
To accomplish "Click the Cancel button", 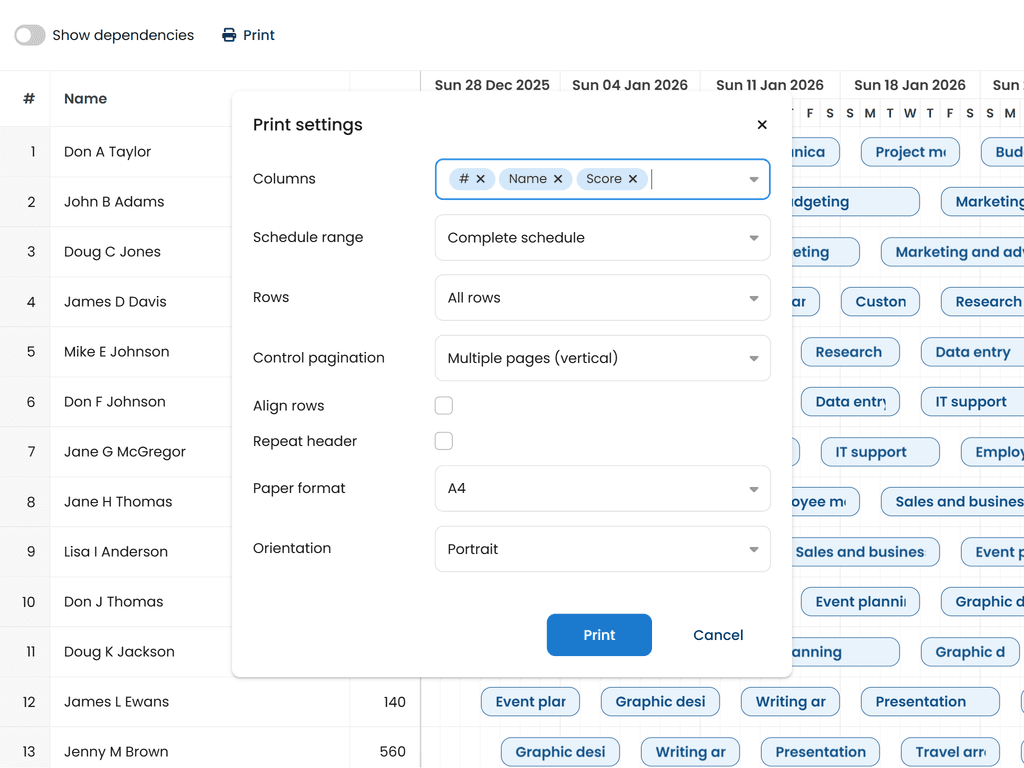I will coord(718,635).
